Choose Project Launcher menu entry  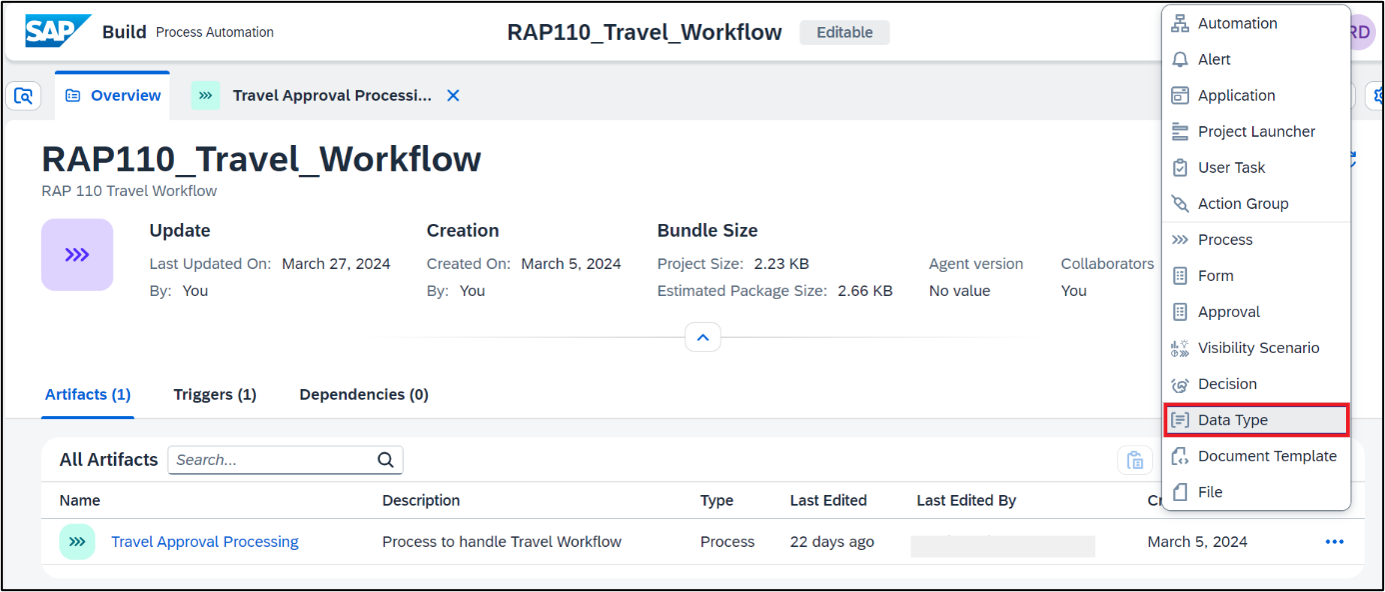click(1256, 131)
